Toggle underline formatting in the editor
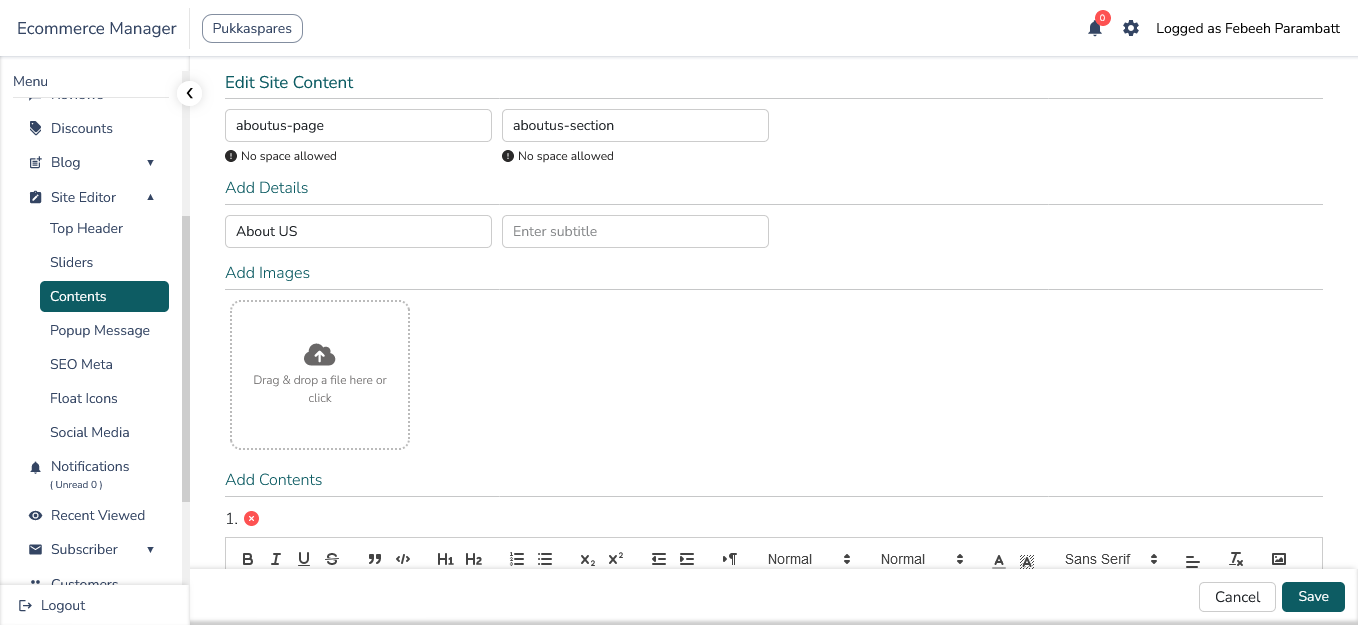The width and height of the screenshot is (1358, 625). 304,559
